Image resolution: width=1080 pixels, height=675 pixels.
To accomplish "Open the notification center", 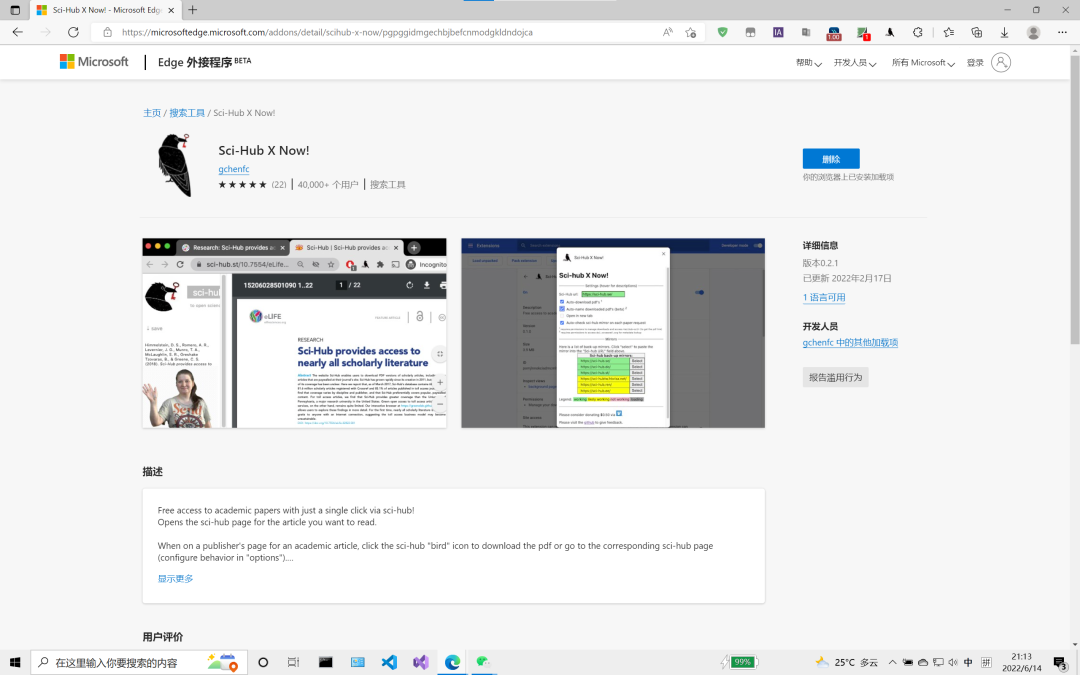I will pyautogui.click(x=1060, y=663).
